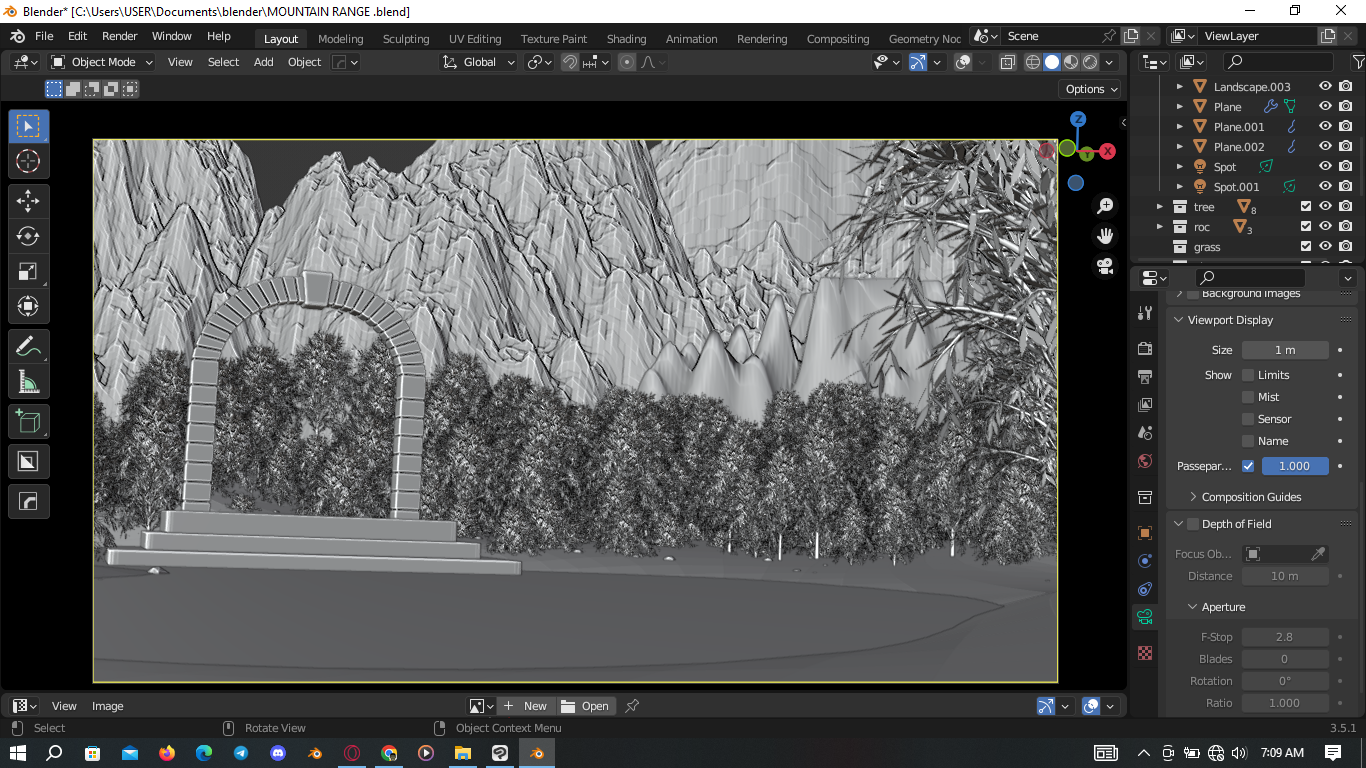Click New in the image editor
Screen dimensions: 1366x768
525,706
